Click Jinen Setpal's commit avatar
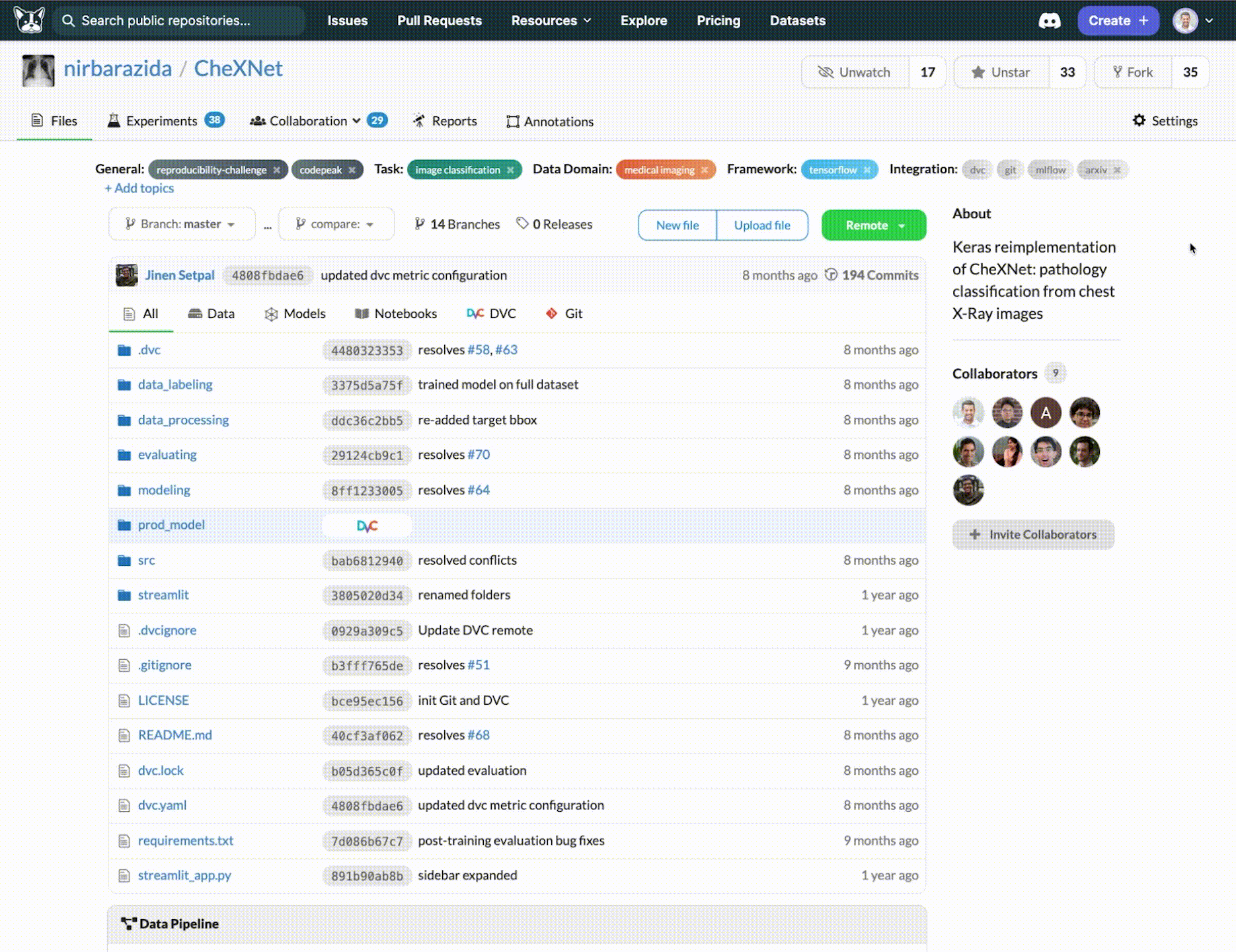This screenshot has height=952, width=1236. tap(127, 275)
